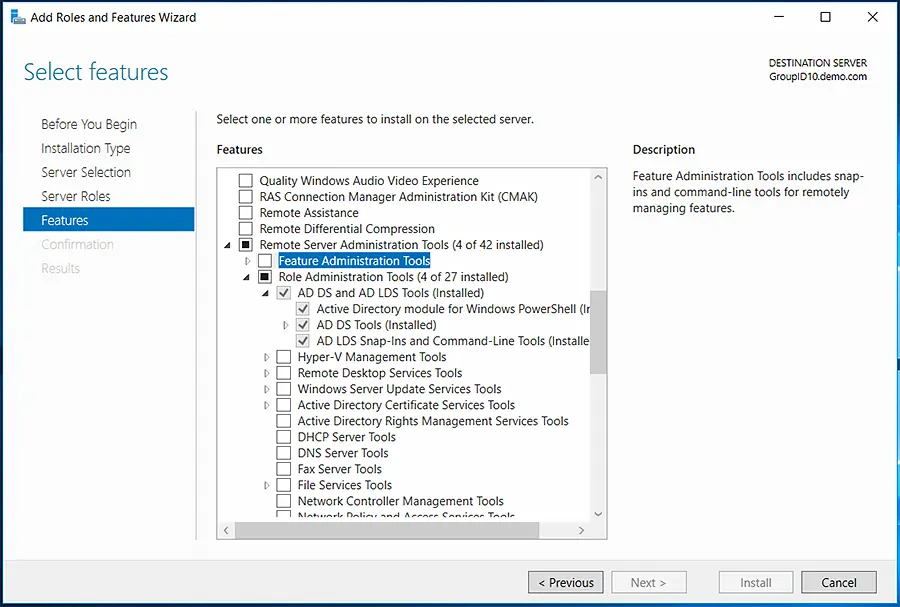900x607 pixels.
Task: Click the scroll down arrow of Features list
Action: coord(598,514)
